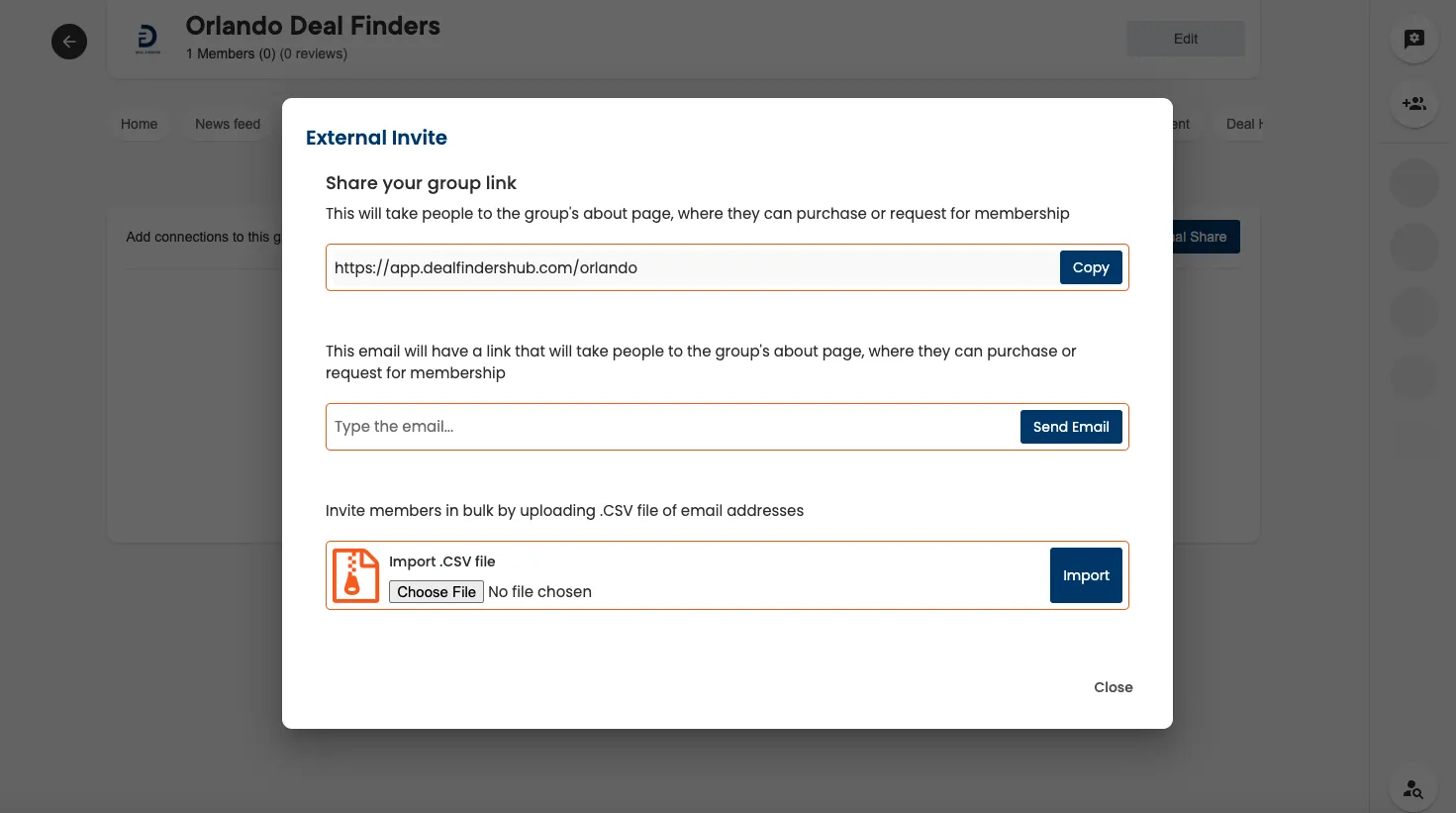Click the Send Email button
1456x813 pixels.
pos(1071,427)
